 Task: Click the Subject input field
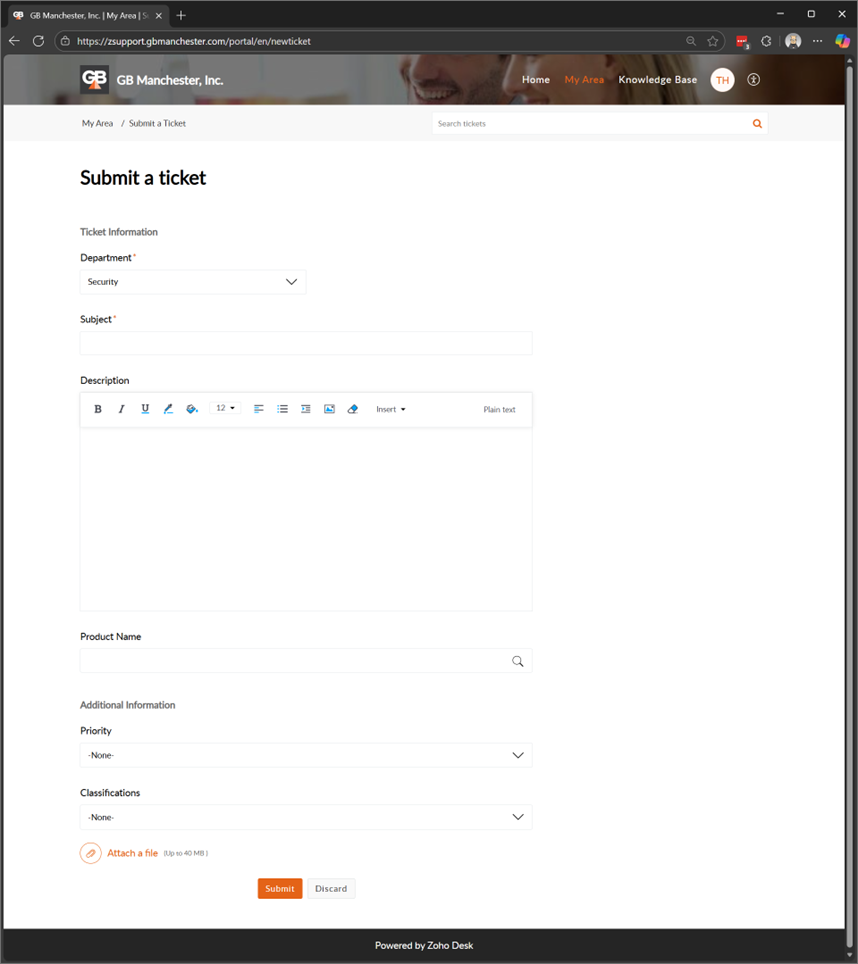click(306, 343)
